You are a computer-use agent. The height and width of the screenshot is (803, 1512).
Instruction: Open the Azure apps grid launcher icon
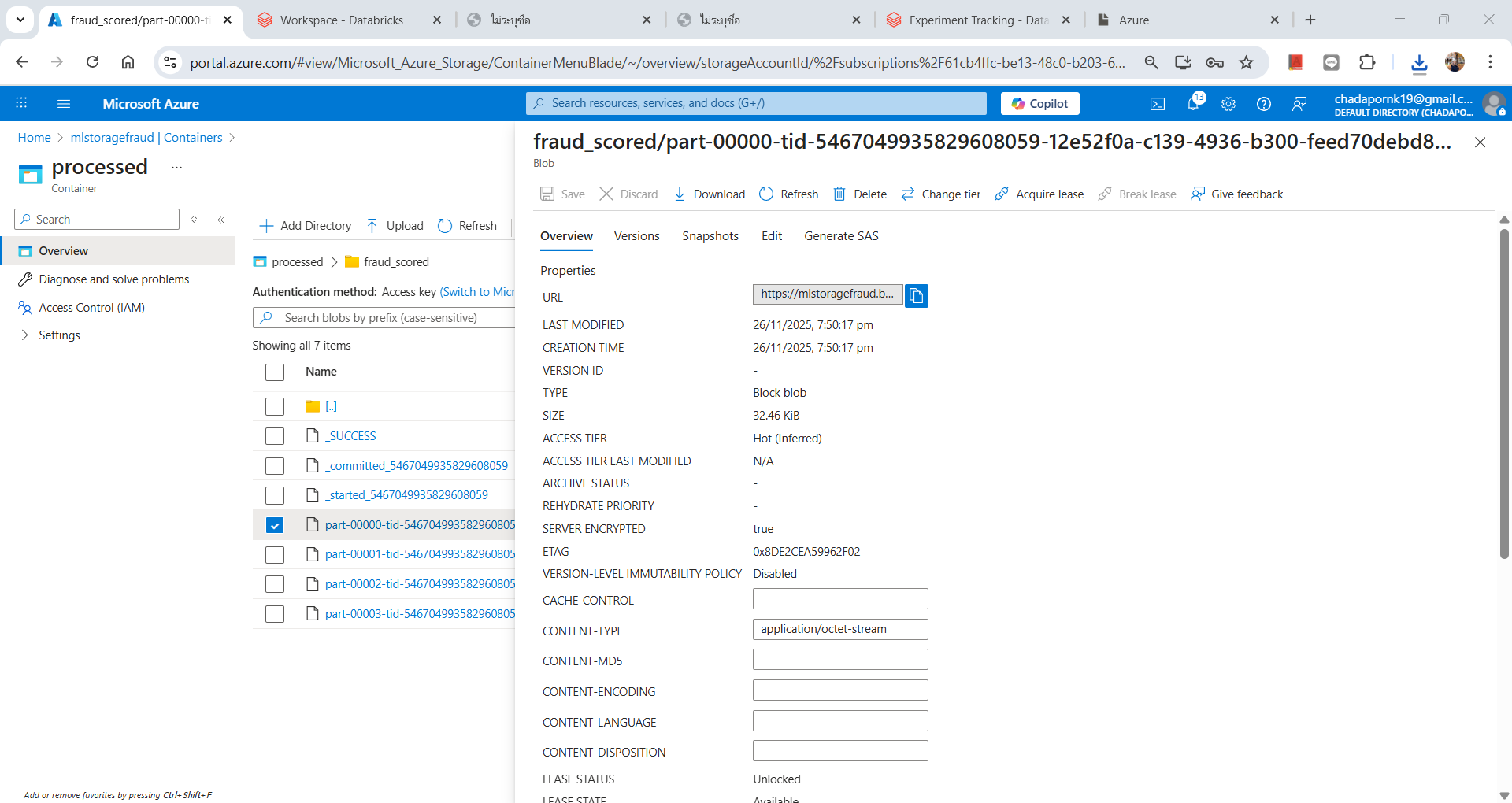pyautogui.click(x=21, y=103)
